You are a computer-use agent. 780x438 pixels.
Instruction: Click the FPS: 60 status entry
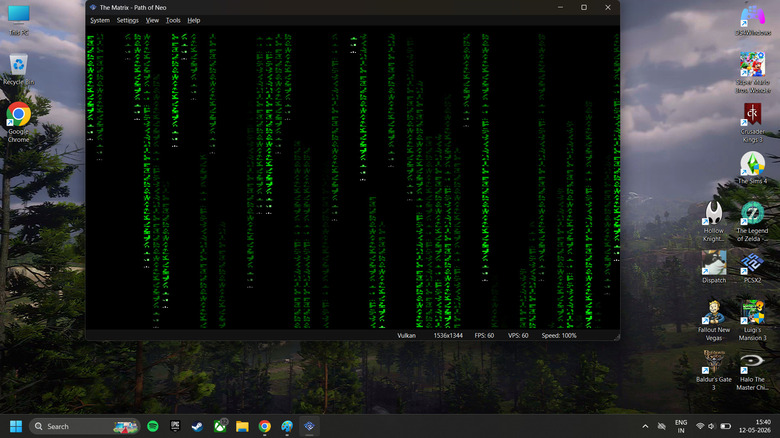(x=484, y=335)
